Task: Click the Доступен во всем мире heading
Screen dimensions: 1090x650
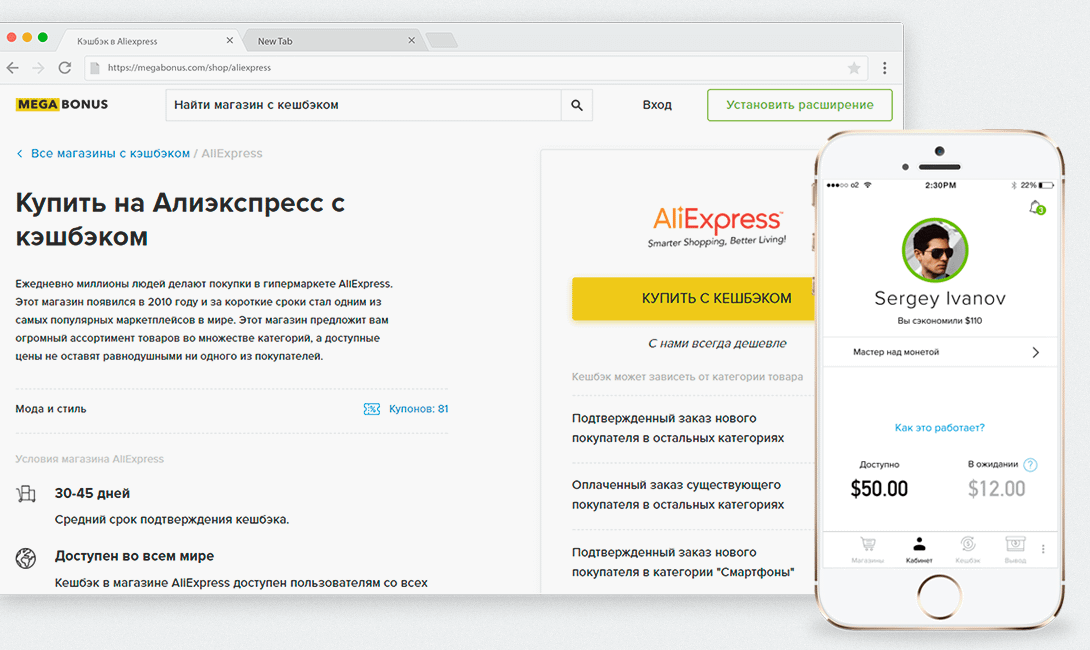Action: tap(134, 556)
